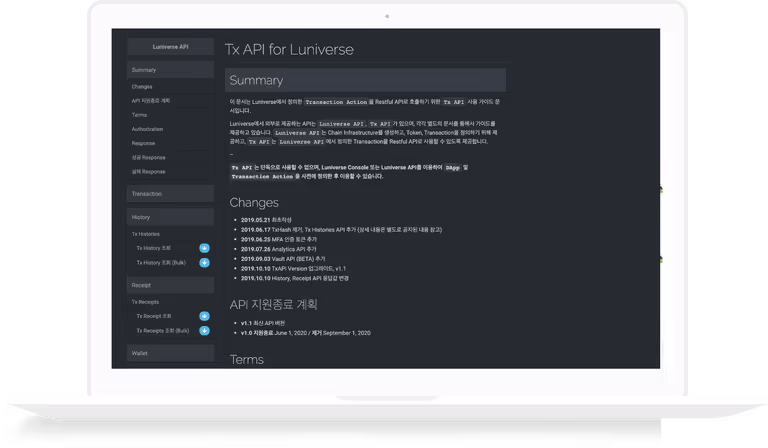This screenshot has width=768, height=448.
Task: Open the Tx History 조회 (Bulk) sidebar entry
Action: tap(161, 263)
